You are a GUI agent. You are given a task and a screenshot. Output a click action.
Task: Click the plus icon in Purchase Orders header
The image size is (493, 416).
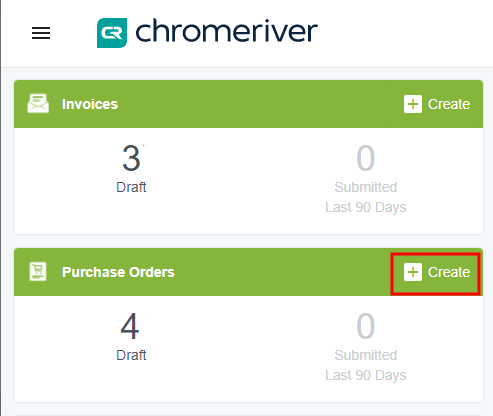(413, 272)
